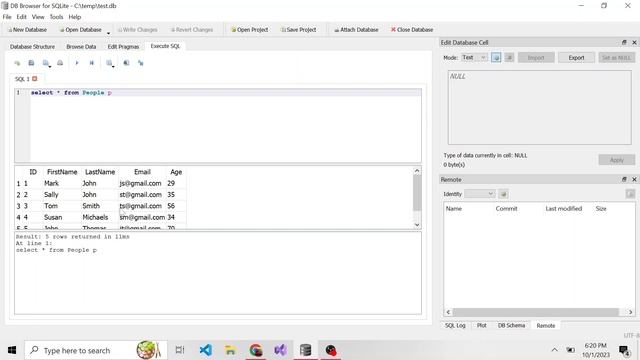Screen dimensions: 640x360
Task: Open a new SQL tab icon
Action: [17, 63]
